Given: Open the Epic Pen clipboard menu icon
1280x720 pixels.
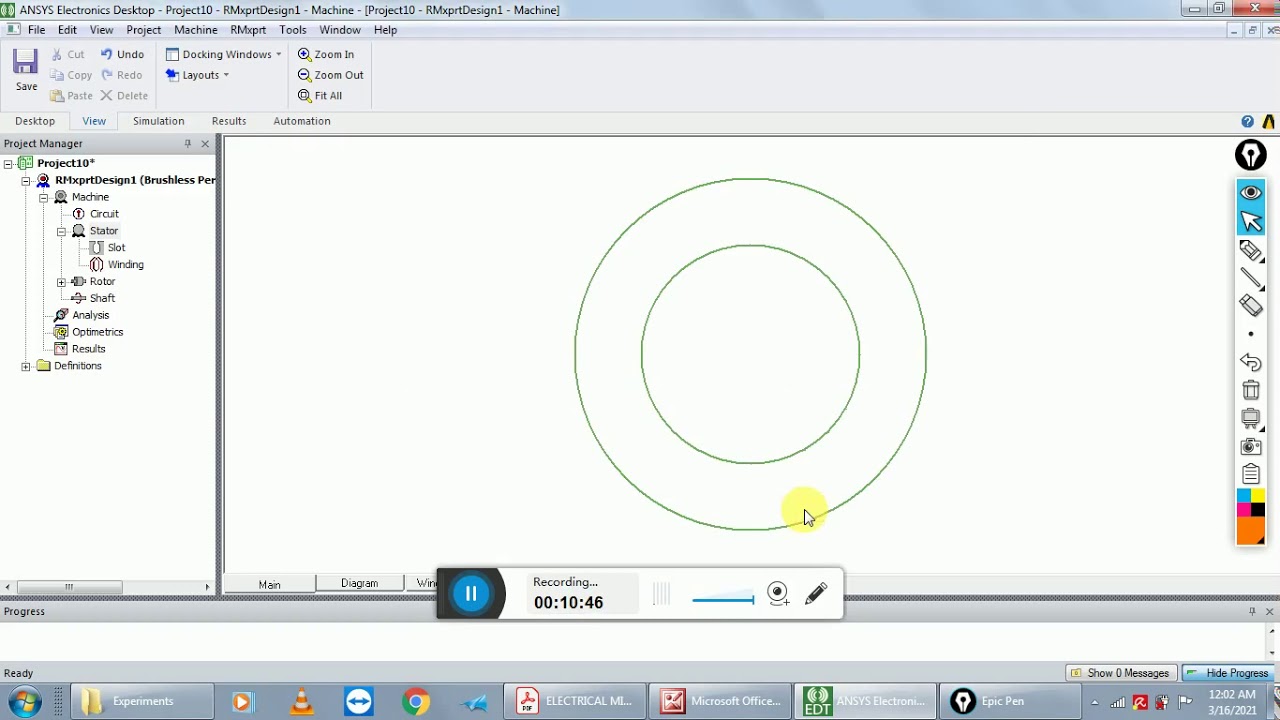Looking at the screenshot, I should coord(1251,475).
